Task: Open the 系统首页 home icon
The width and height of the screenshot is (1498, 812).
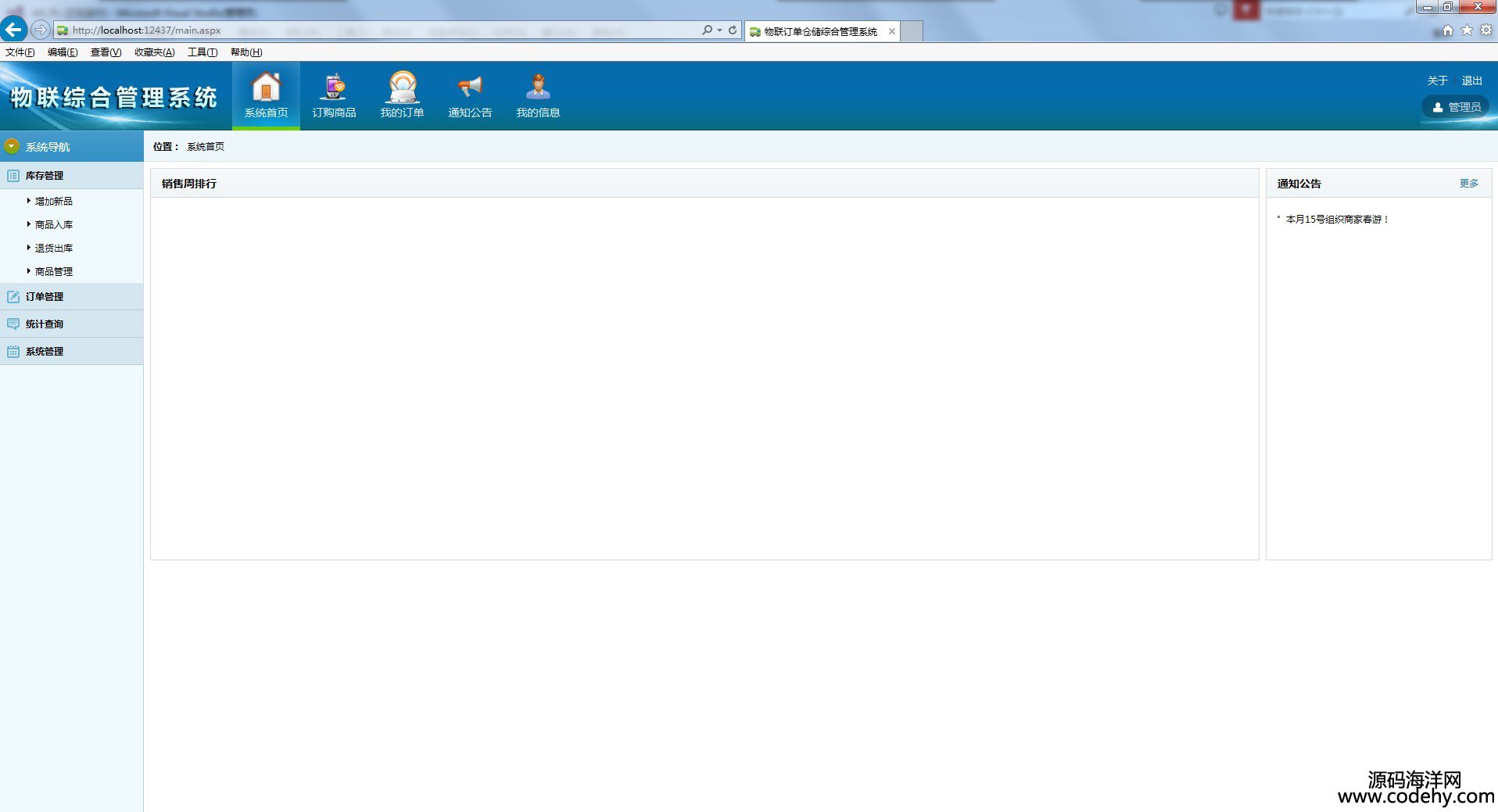Action: [x=266, y=87]
